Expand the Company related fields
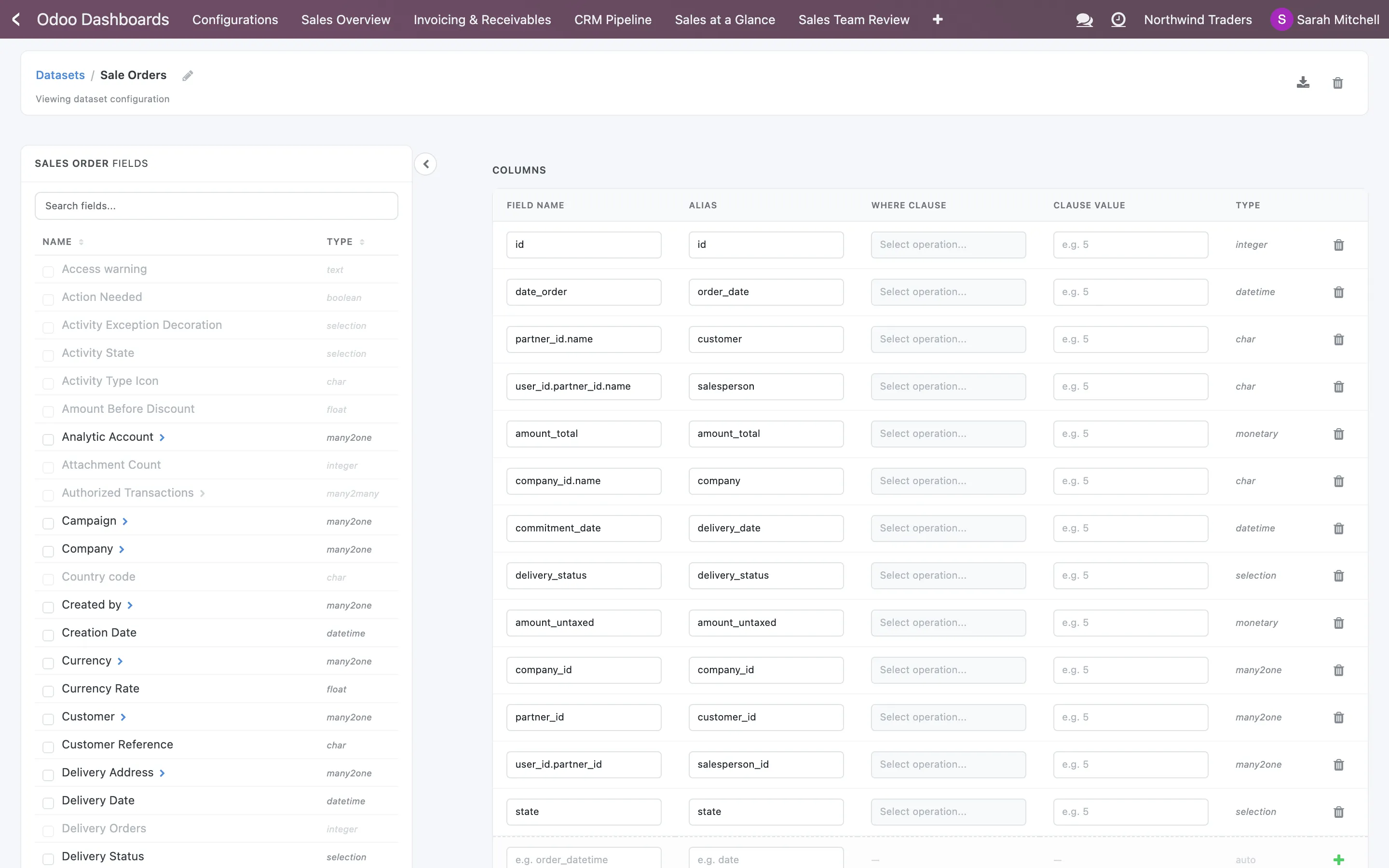1389x868 pixels. (122, 549)
